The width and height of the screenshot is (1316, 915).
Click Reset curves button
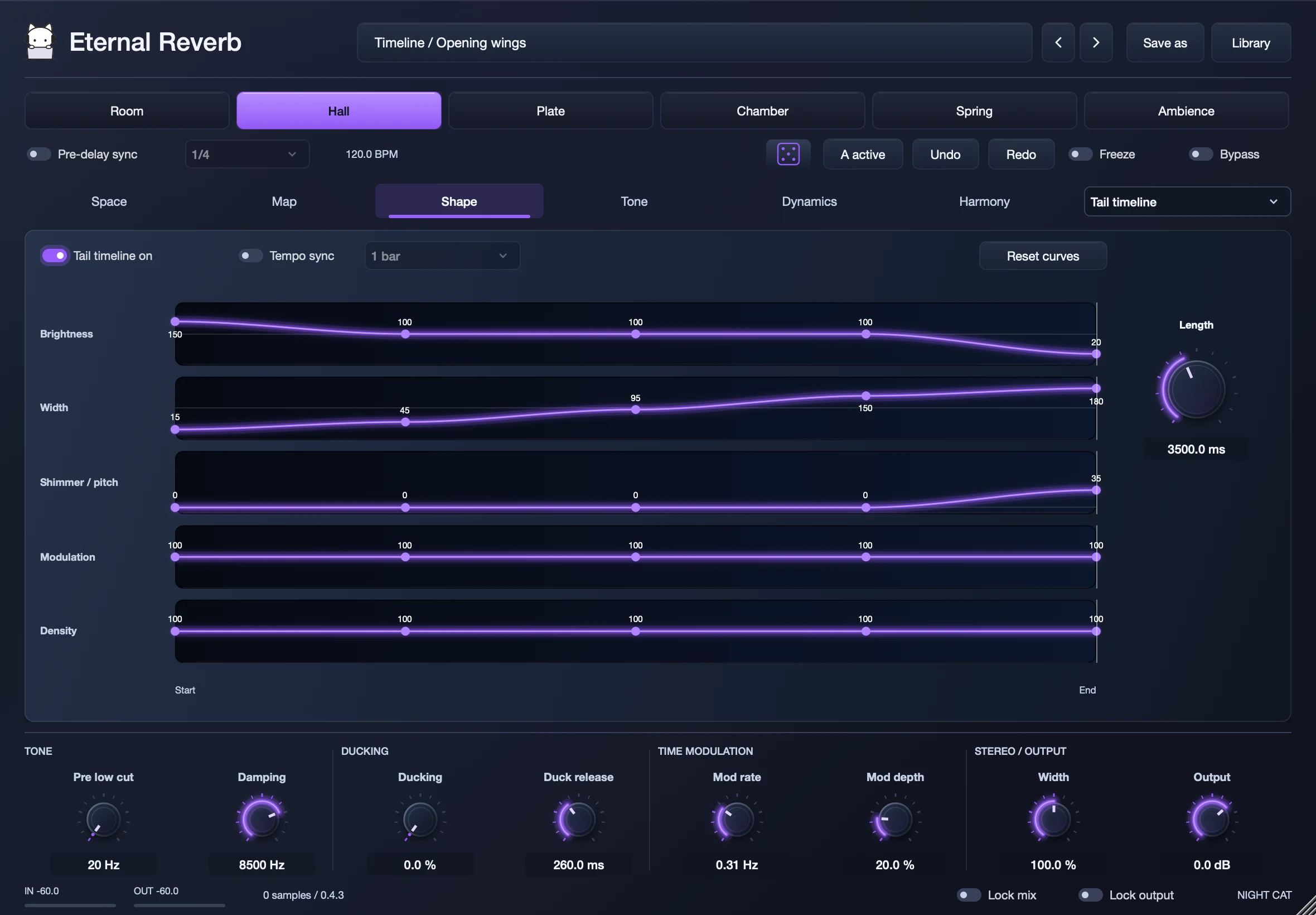click(1043, 256)
